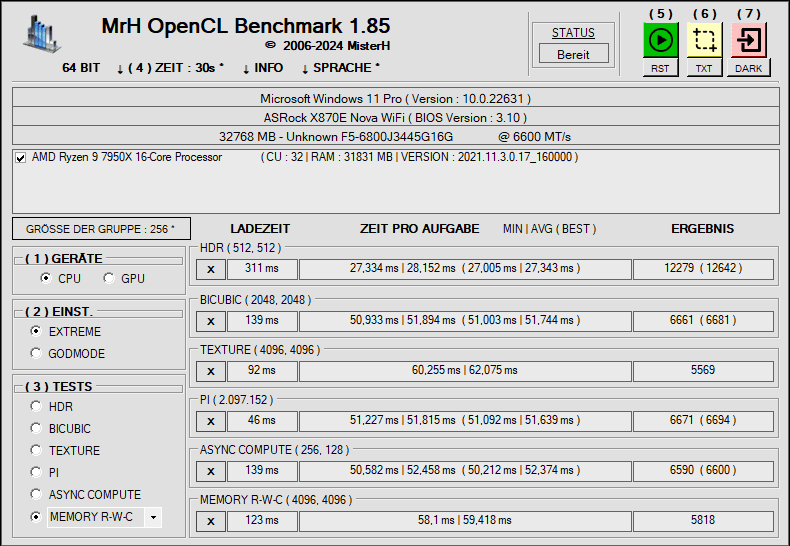This screenshot has width=790, height=546.
Task: Click GRÖSSE DER GRUPPE : 256 button
Action: tap(101, 229)
